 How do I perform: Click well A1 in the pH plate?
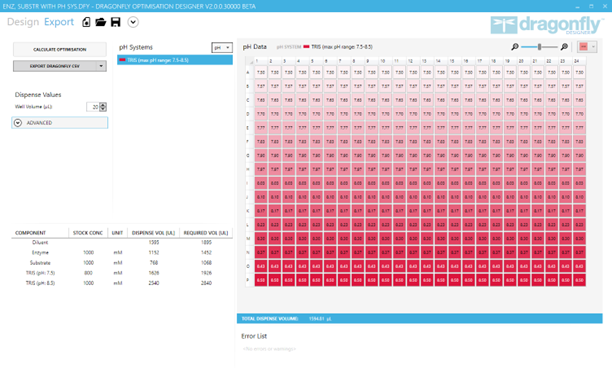[261, 73]
